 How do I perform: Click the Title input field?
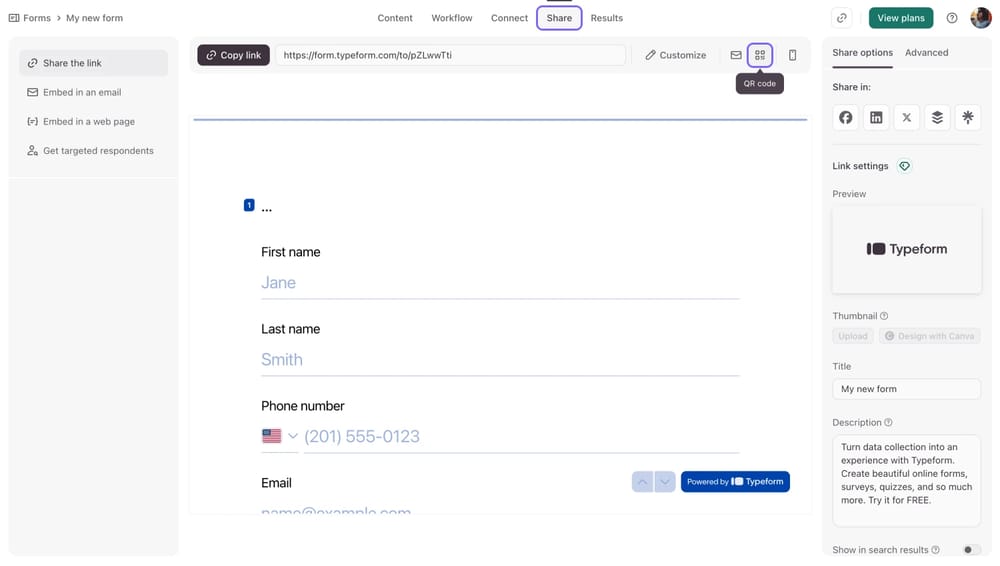tap(906, 389)
